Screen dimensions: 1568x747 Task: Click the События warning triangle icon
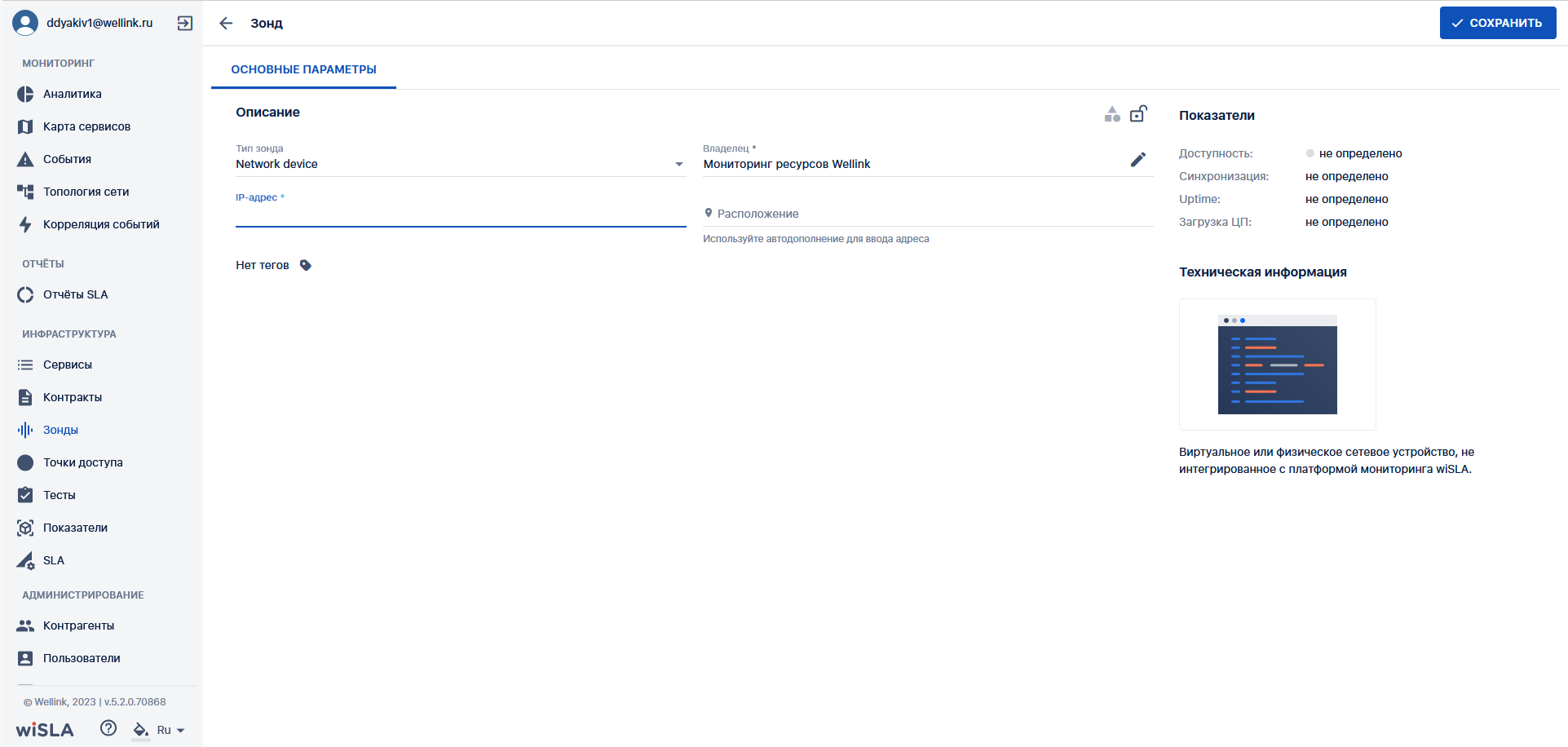tap(25, 159)
